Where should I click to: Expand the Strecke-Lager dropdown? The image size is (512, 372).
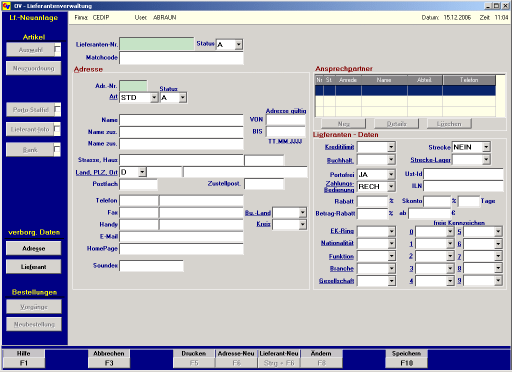486,160
